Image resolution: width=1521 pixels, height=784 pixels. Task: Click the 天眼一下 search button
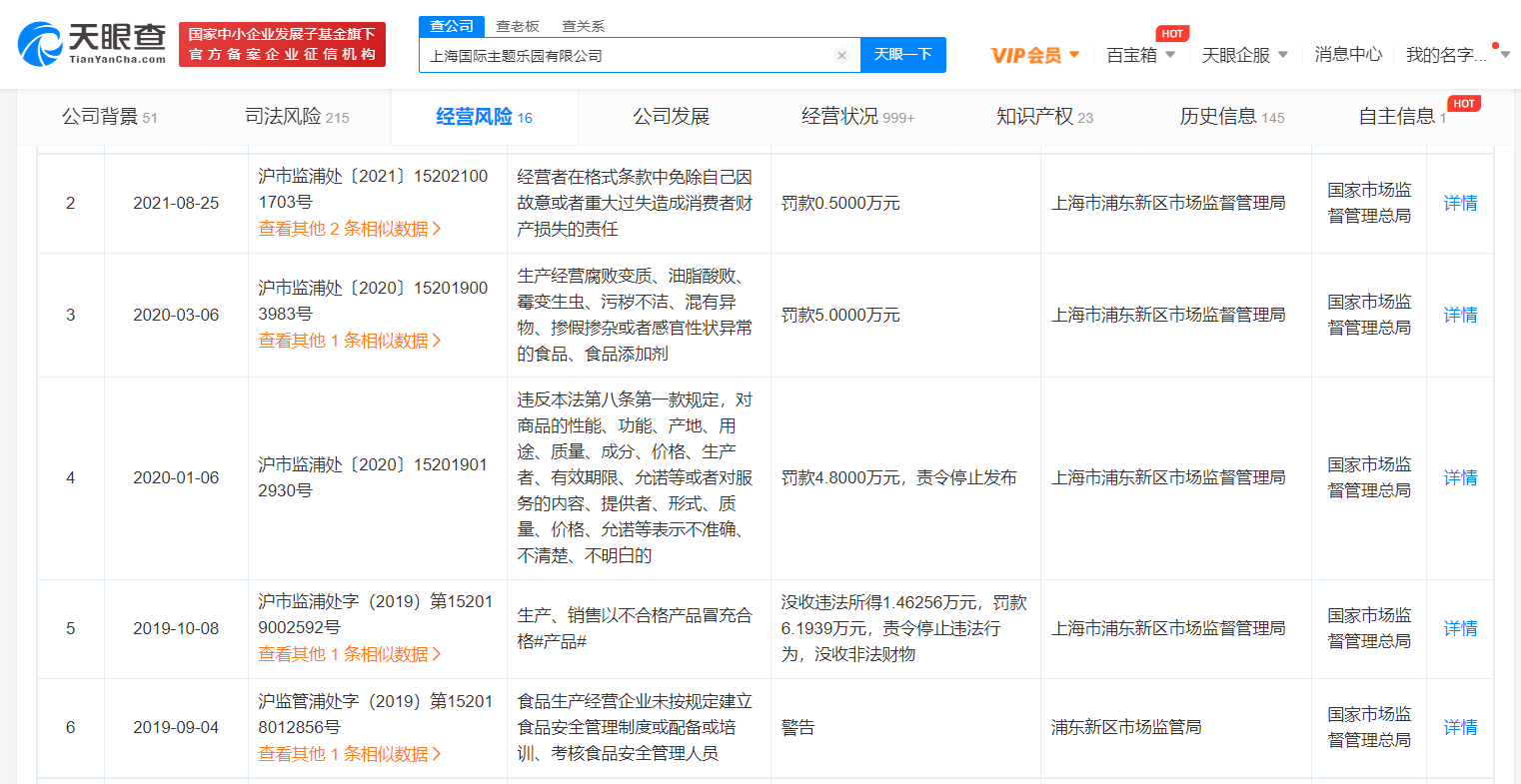[x=902, y=55]
